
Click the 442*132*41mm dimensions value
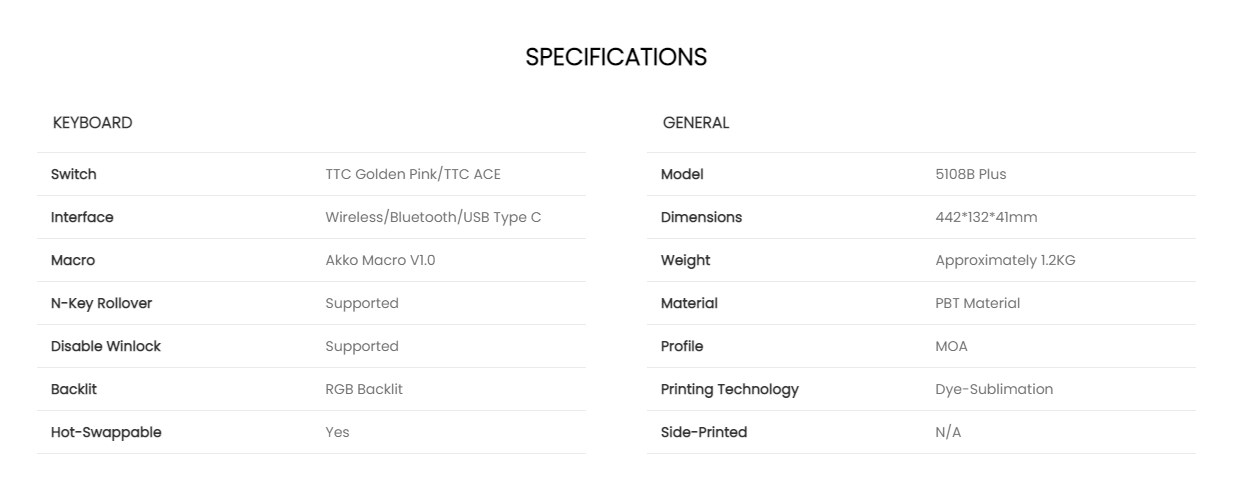click(x=986, y=217)
